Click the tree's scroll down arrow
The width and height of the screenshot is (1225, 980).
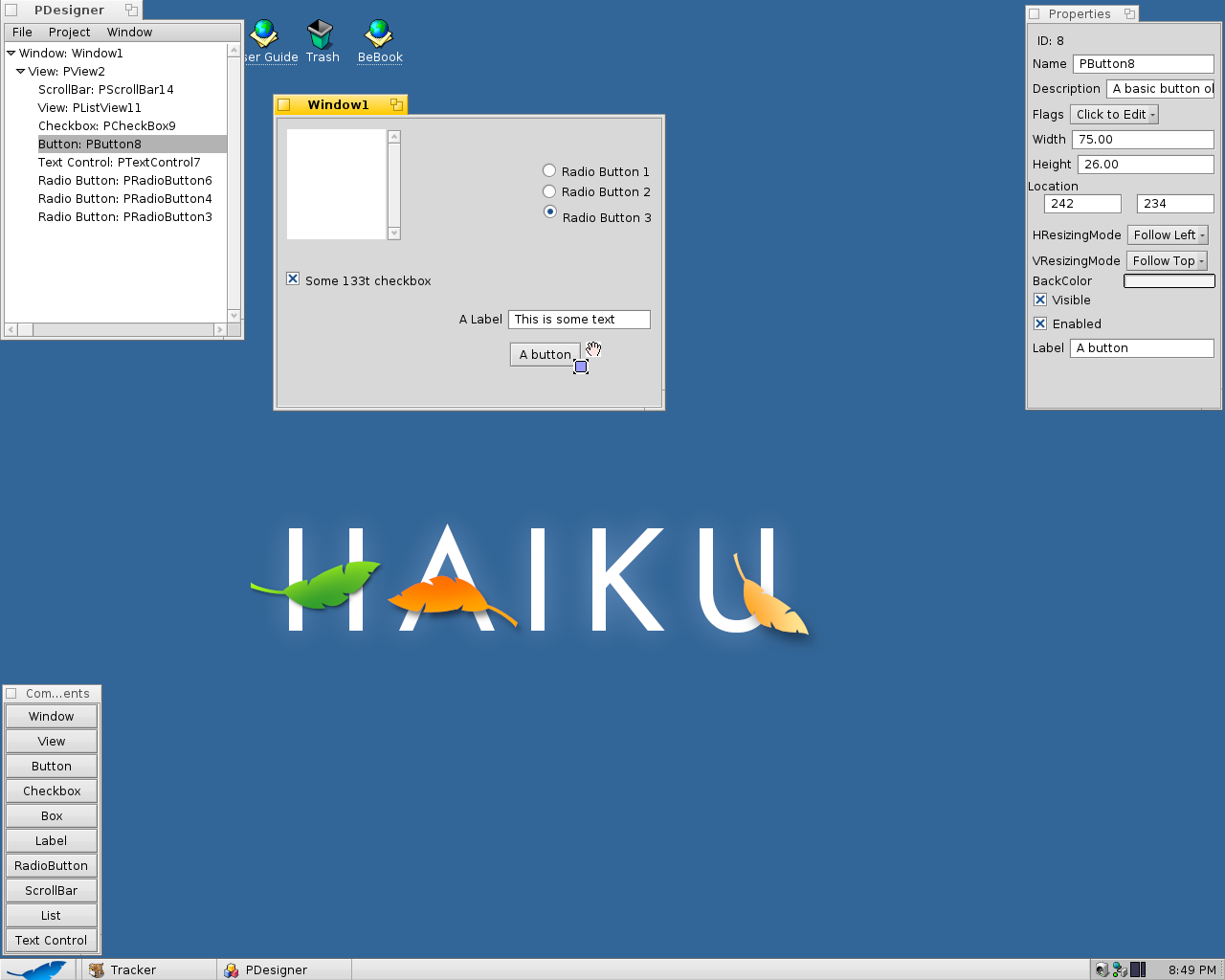234,316
